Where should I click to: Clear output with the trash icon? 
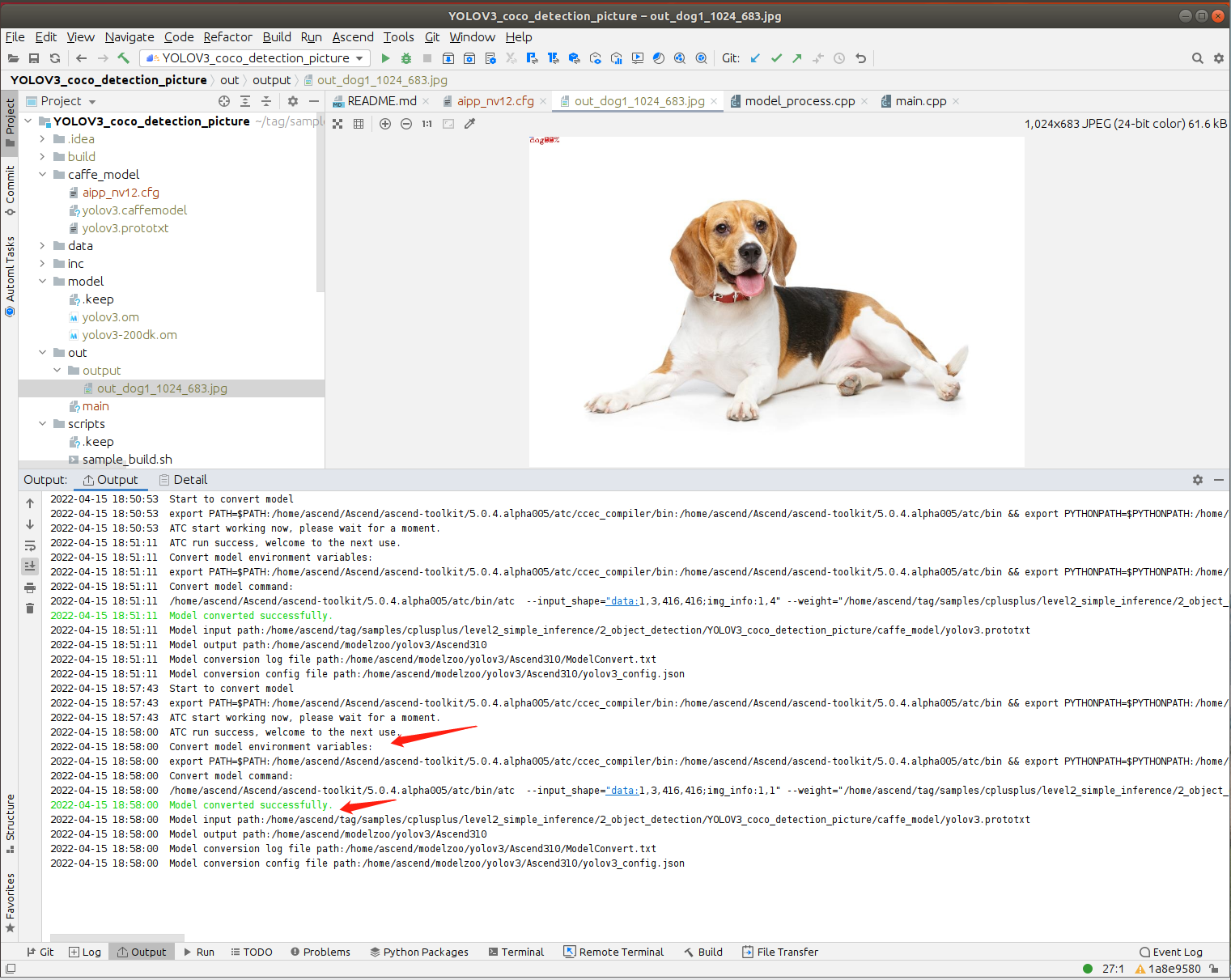tap(30, 609)
